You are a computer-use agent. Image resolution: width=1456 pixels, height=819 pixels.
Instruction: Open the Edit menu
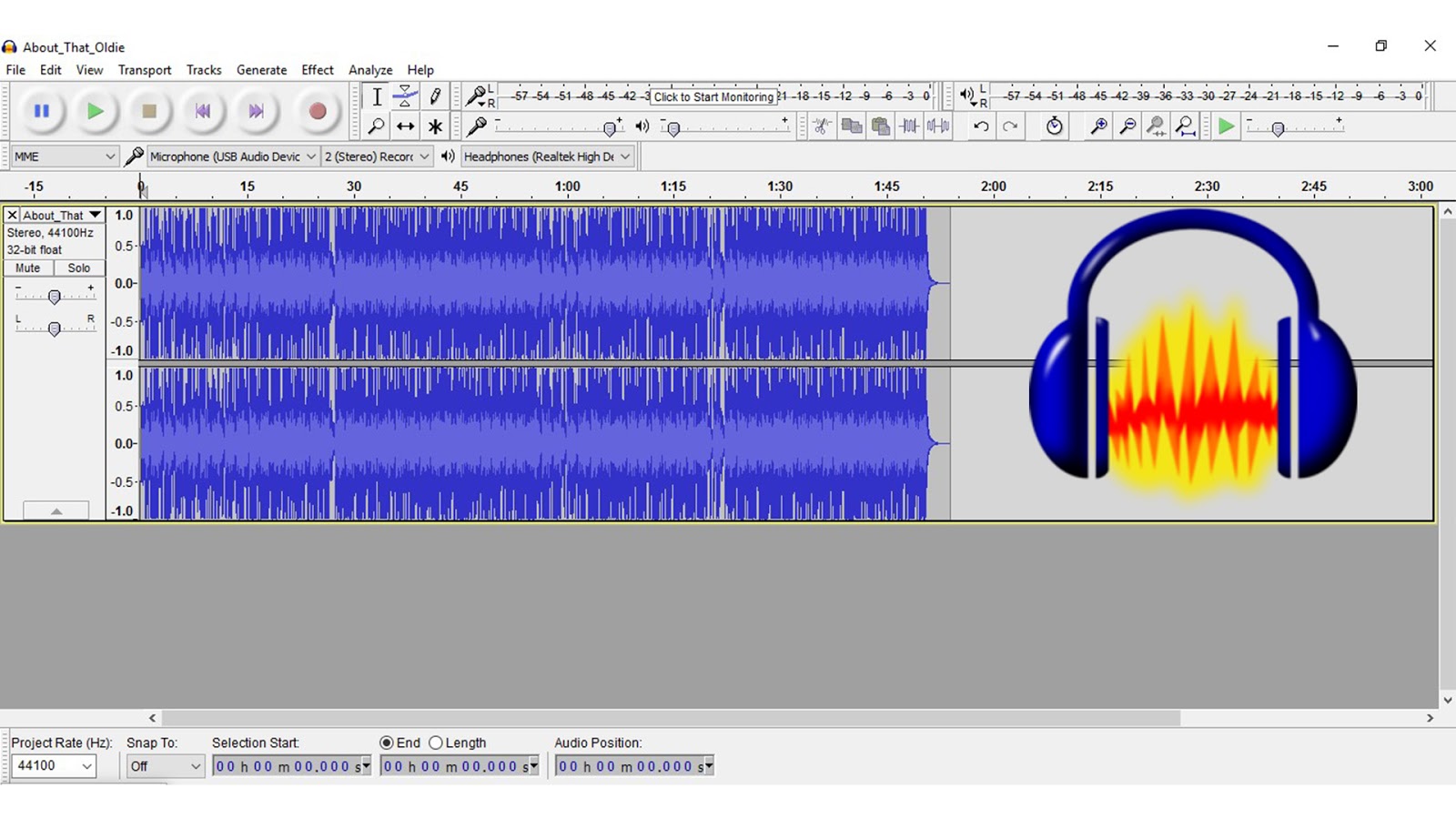(x=51, y=70)
